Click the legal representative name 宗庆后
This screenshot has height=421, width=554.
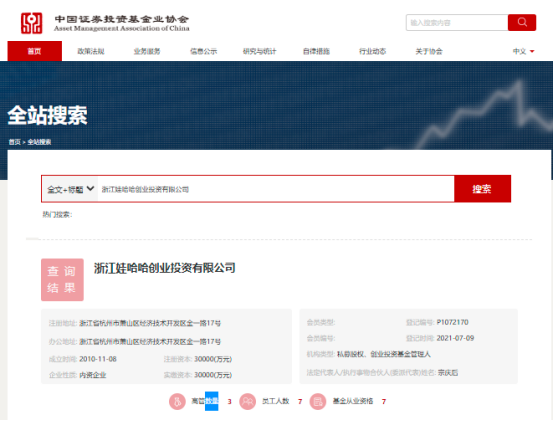coord(448,373)
